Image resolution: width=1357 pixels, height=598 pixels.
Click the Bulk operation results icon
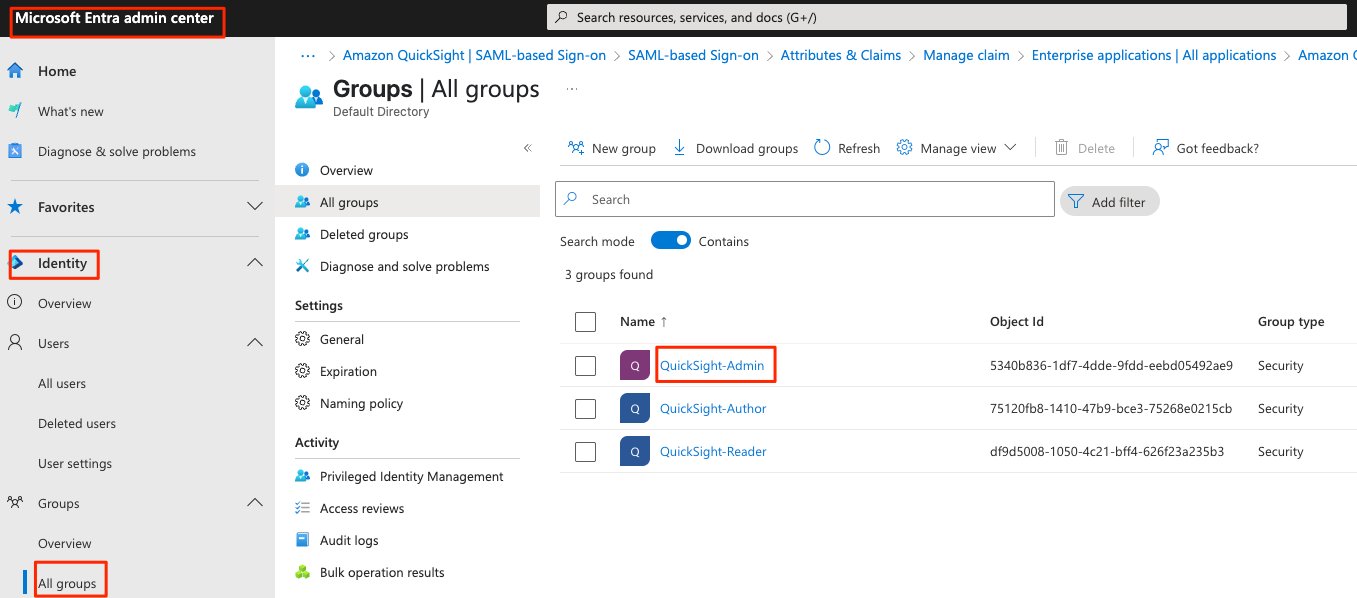pos(303,572)
